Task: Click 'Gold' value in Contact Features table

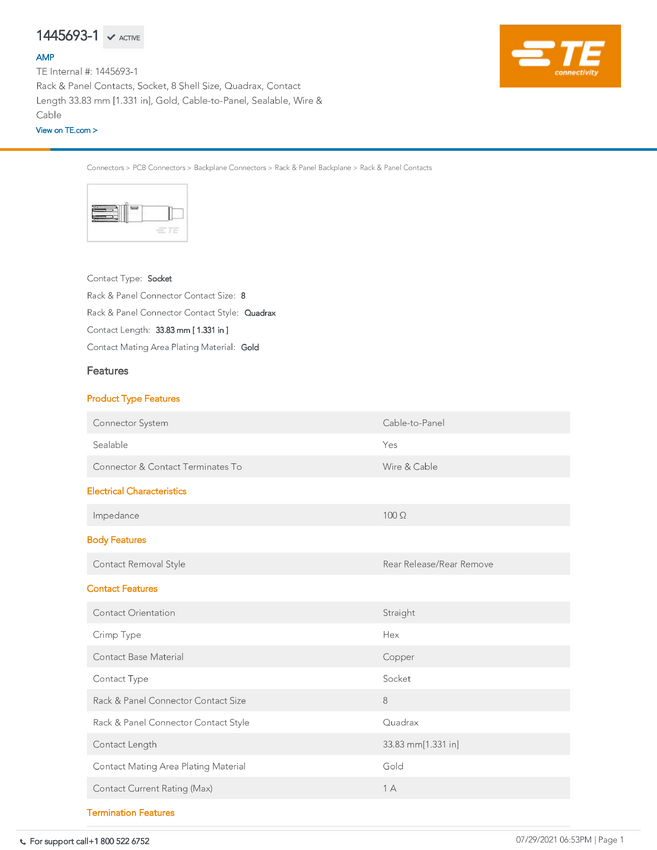Action: coord(393,767)
